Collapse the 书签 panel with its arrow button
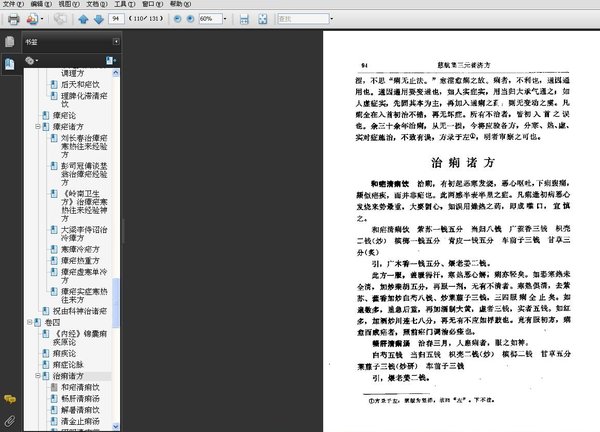The image size is (600, 432). tap(116, 41)
